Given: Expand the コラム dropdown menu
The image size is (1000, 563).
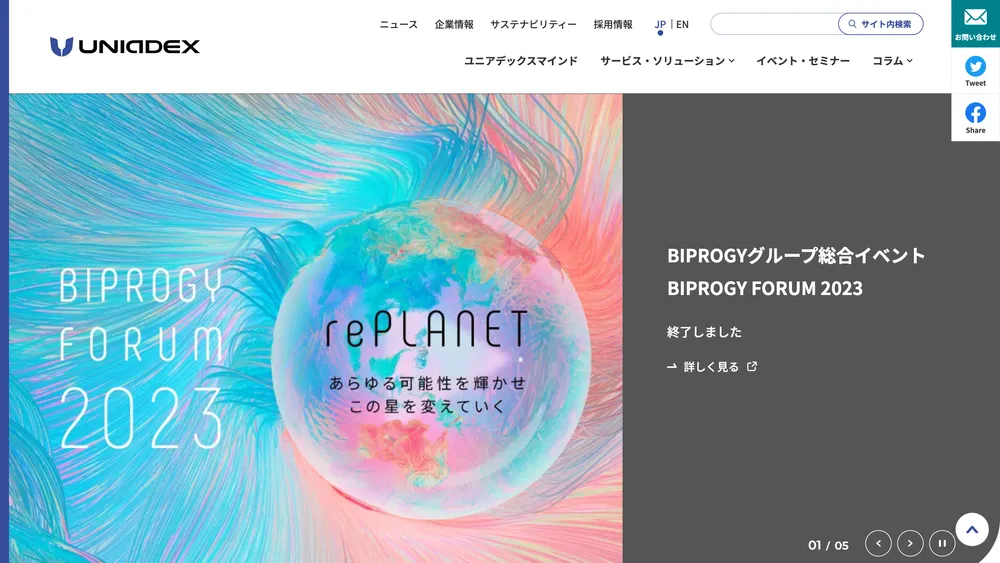Looking at the screenshot, I should [x=892, y=61].
